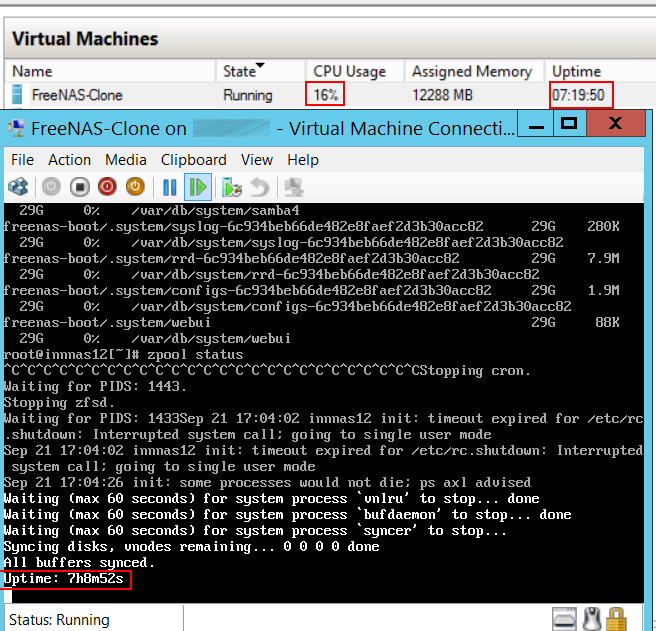
Task: Sort by Assigned Memory column header
Action: pos(474,71)
